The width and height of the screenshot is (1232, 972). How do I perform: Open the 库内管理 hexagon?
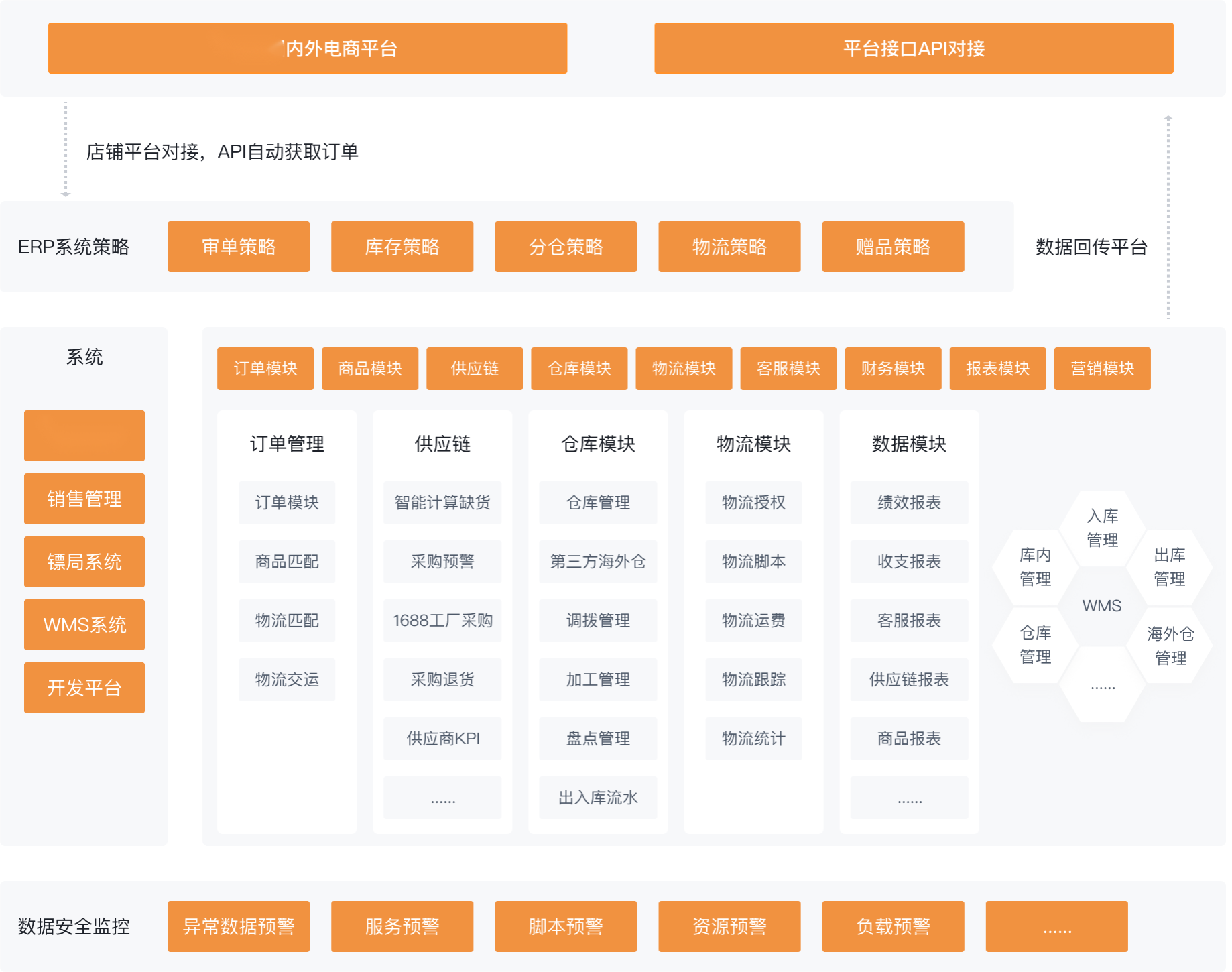click(x=1035, y=567)
